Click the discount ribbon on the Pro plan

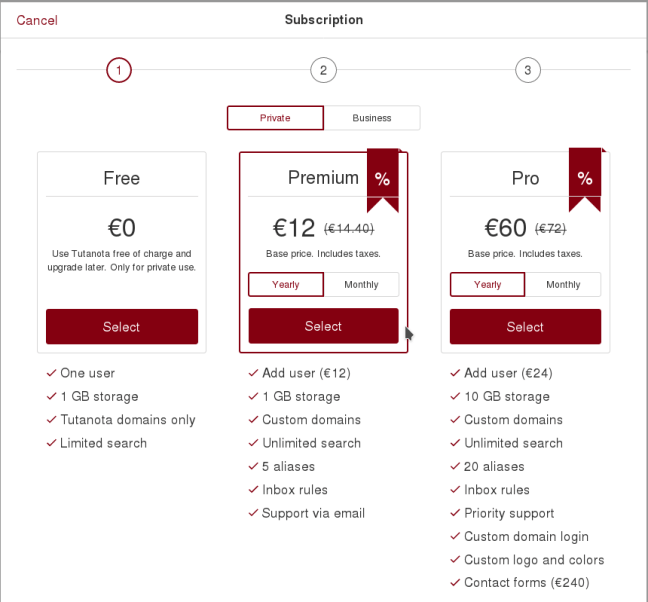click(x=585, y=178)
